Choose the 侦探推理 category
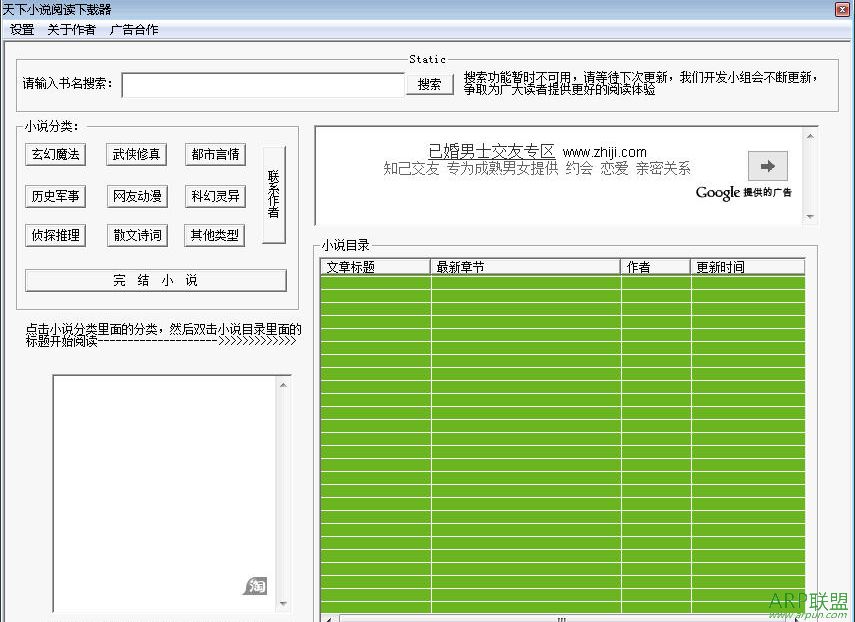 [x=55, y=236]
